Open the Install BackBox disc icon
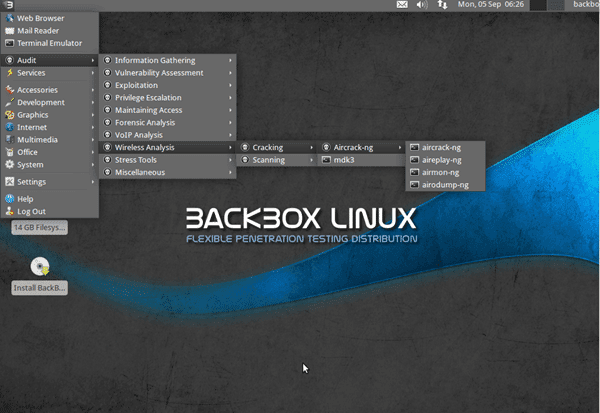This screenshot has width=600, height=413. (x=40, y=266)
